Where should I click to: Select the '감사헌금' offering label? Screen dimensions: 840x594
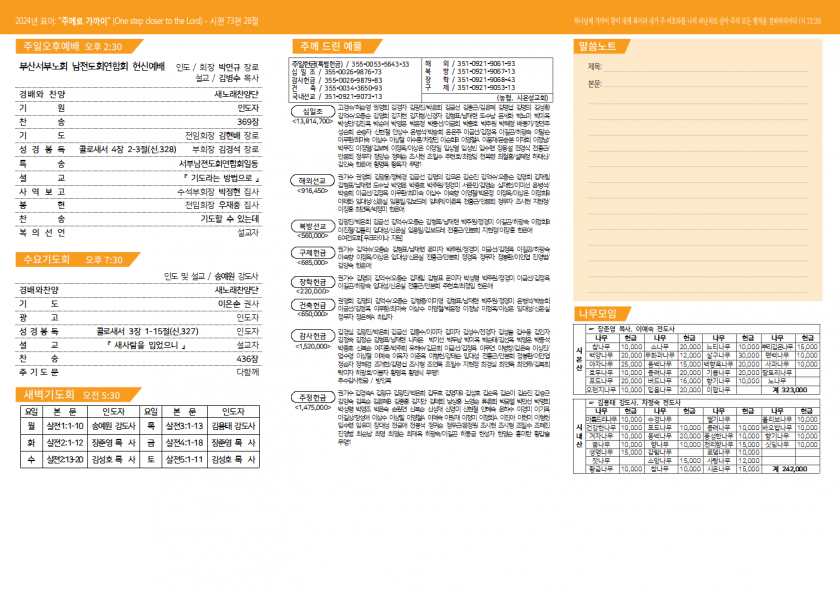pyautogui.click(x=313, y=336)
